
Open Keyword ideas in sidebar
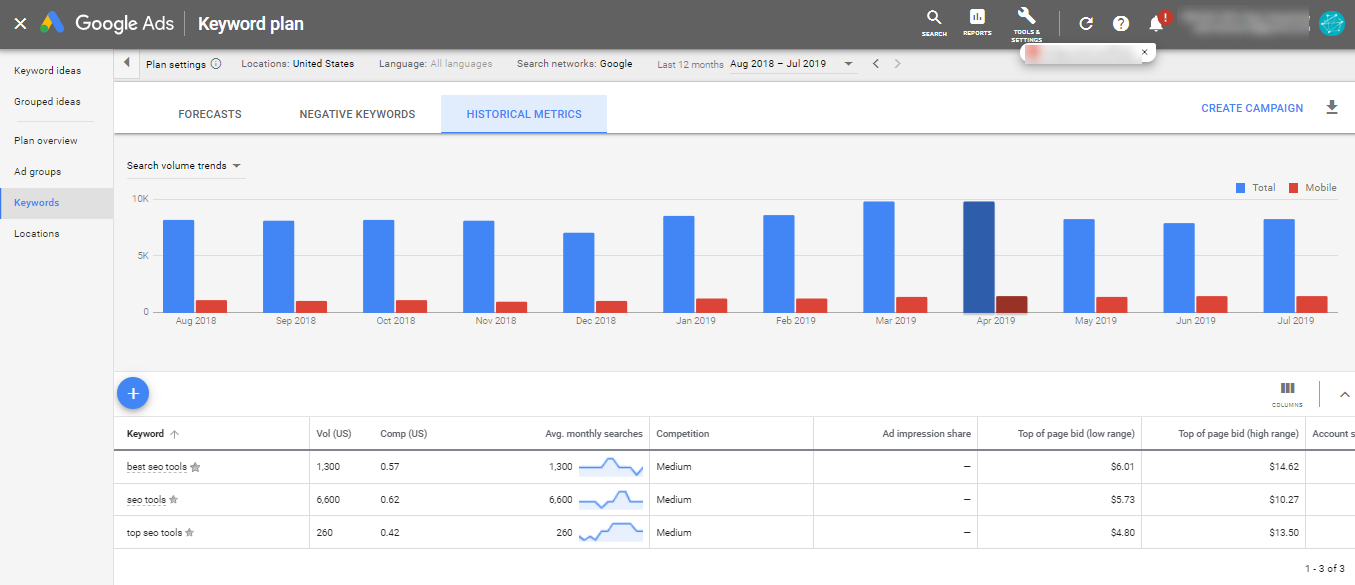(47, 71)
